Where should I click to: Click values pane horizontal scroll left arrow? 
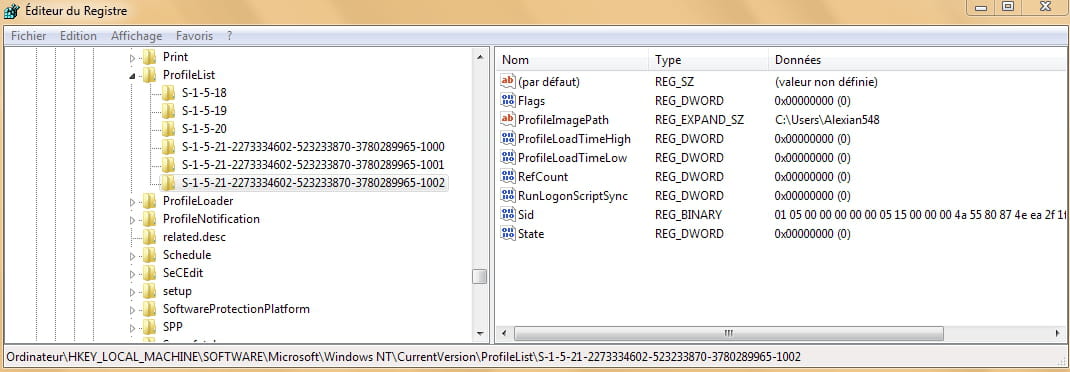pos(504,334)
